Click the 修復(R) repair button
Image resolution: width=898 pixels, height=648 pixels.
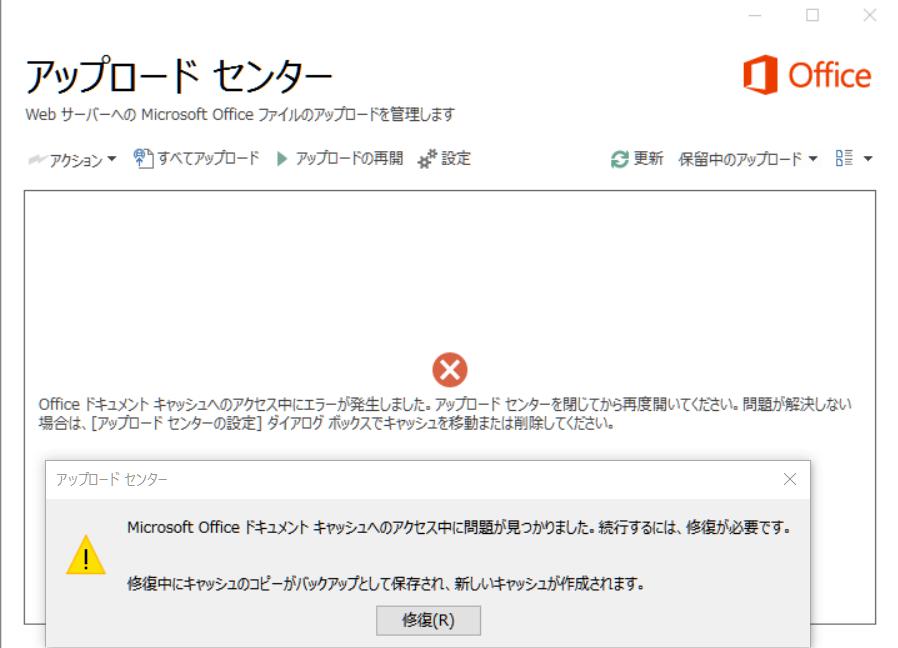(x=428, y=620)
